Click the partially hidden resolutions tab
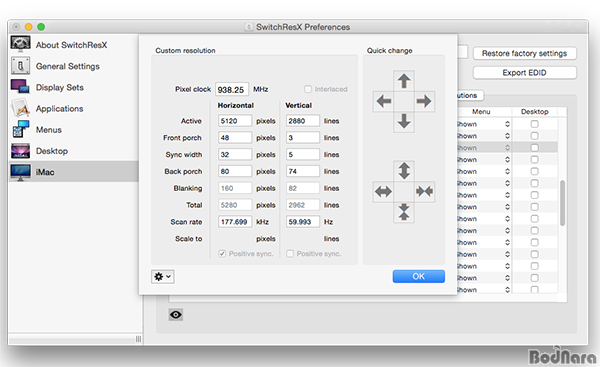Screen dimensions: 600x367 pos(470,95)
